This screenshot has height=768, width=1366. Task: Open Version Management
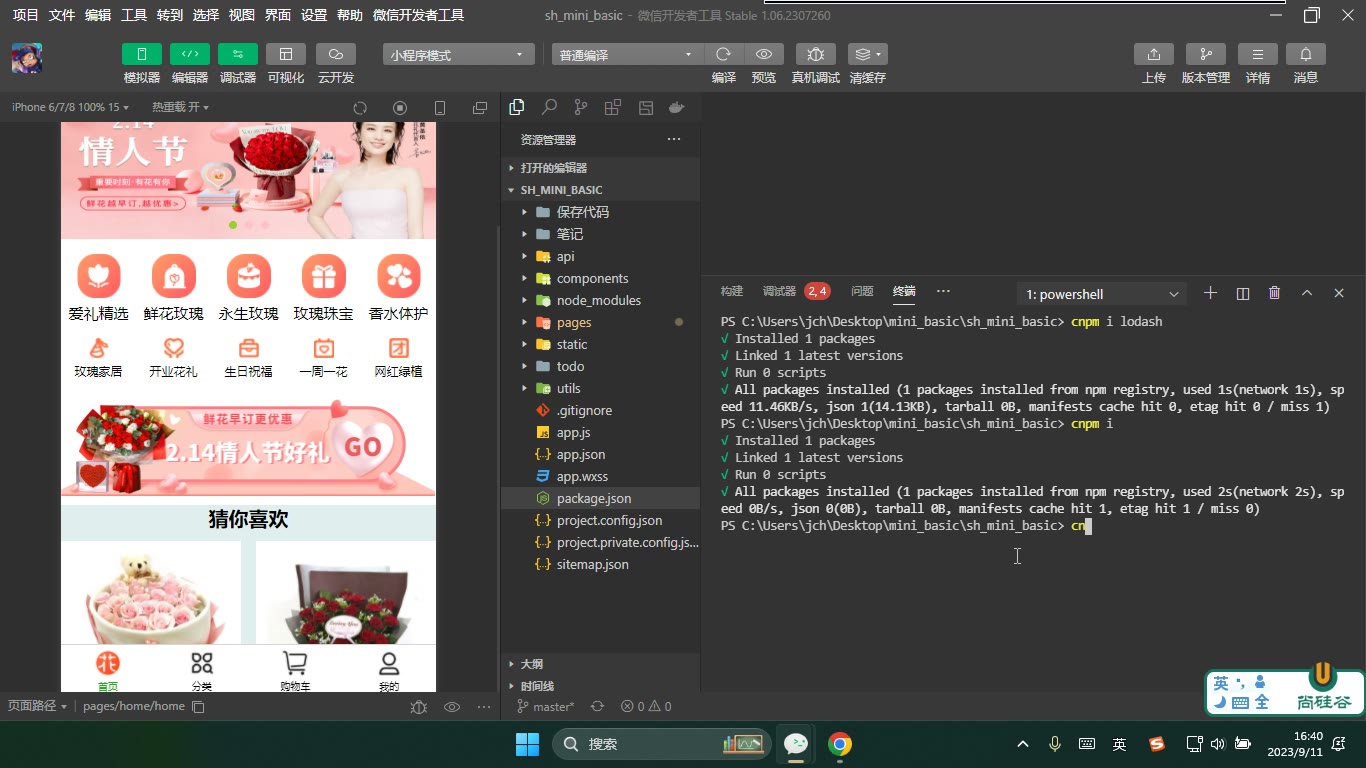(x=1206, y=54)
